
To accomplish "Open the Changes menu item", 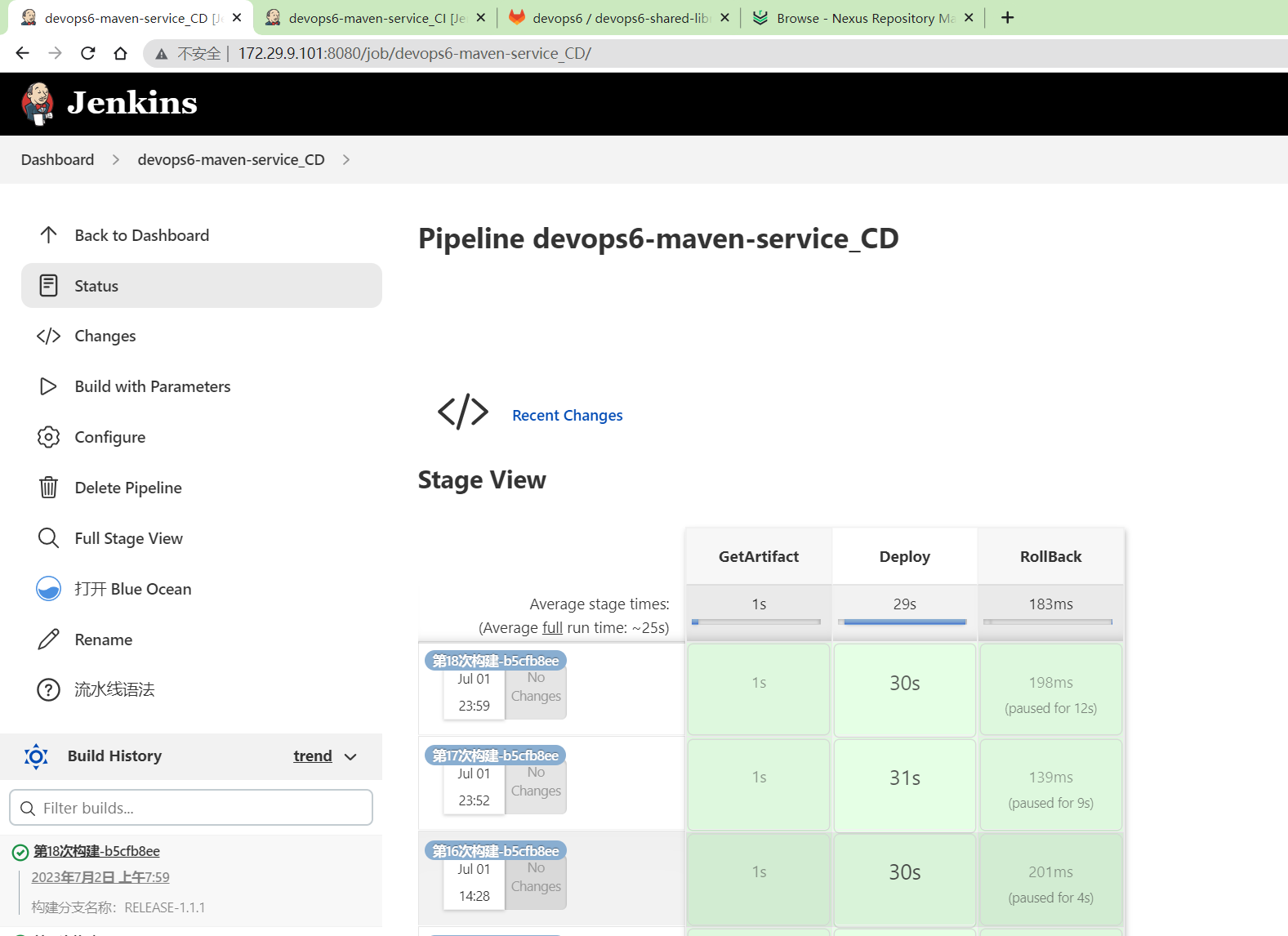I will pyautogui.click(x=202, y=337).
